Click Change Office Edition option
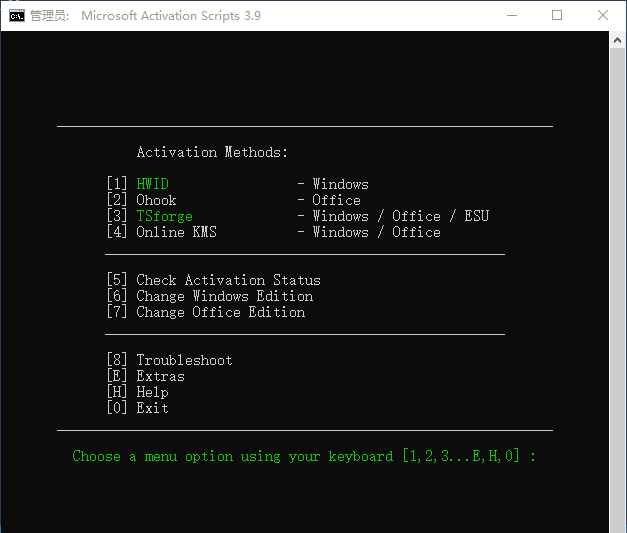The width and height of the screenshot is (627, 533). (x=220, y=312)
